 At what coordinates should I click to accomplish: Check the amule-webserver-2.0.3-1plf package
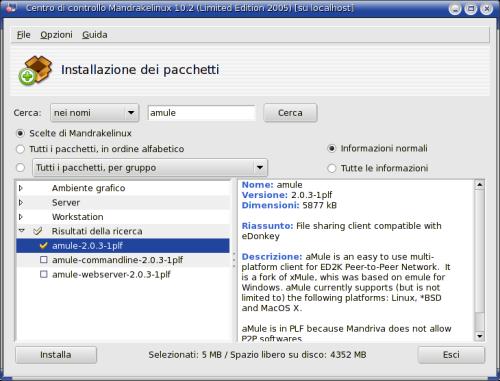(x=44, y=274)
